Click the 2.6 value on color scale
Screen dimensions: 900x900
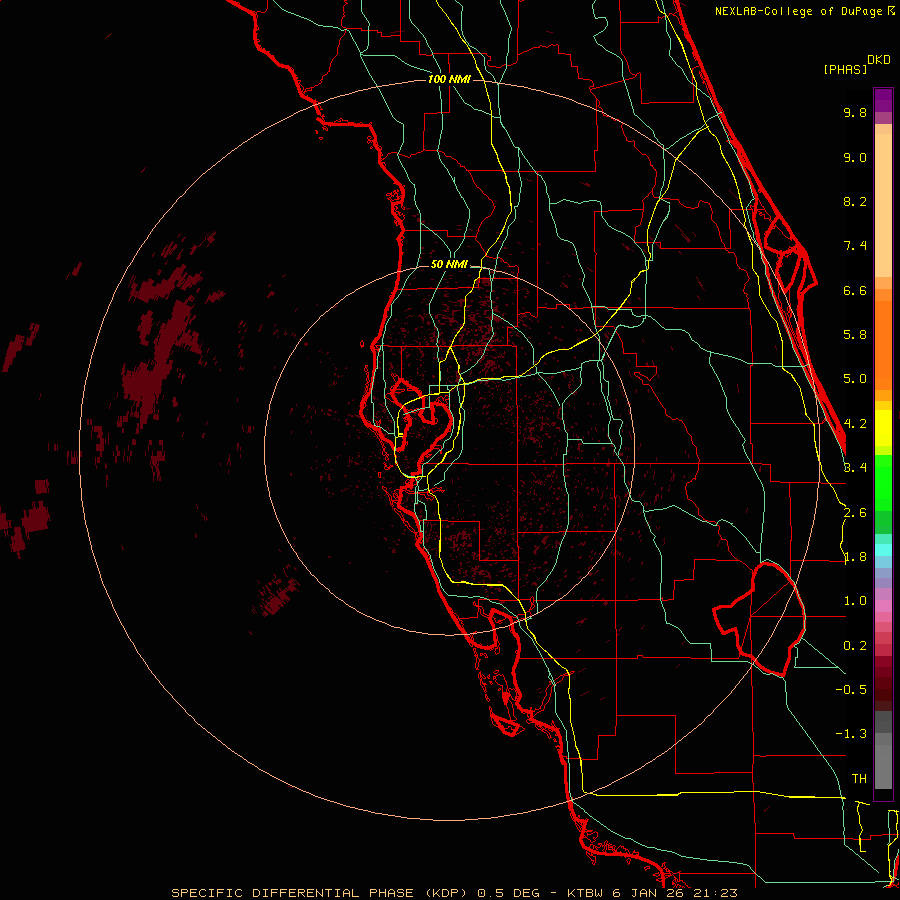coord(855,513)
